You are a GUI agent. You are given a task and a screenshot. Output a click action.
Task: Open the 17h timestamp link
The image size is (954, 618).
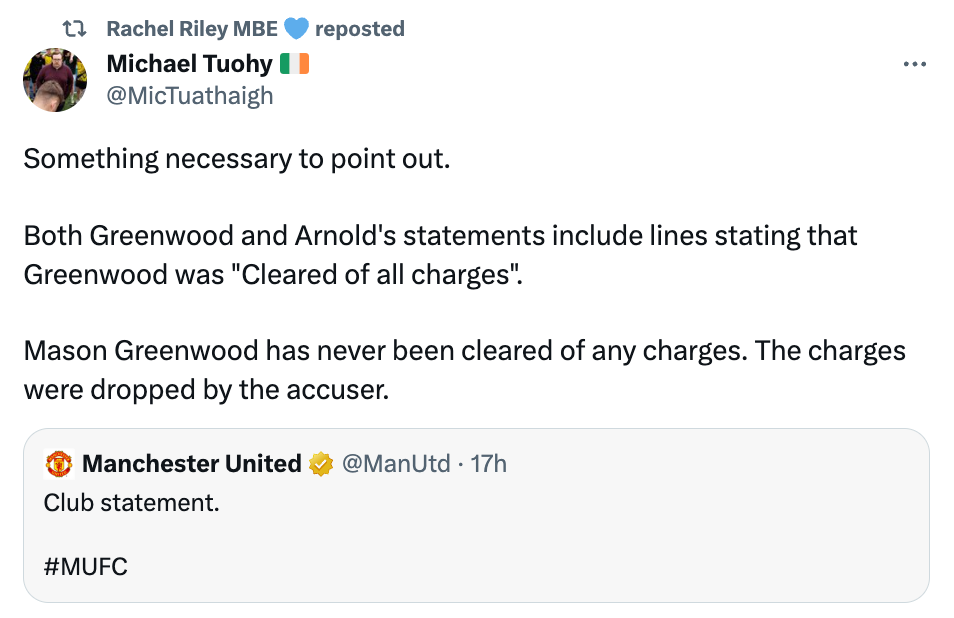[x=489, y=464]
